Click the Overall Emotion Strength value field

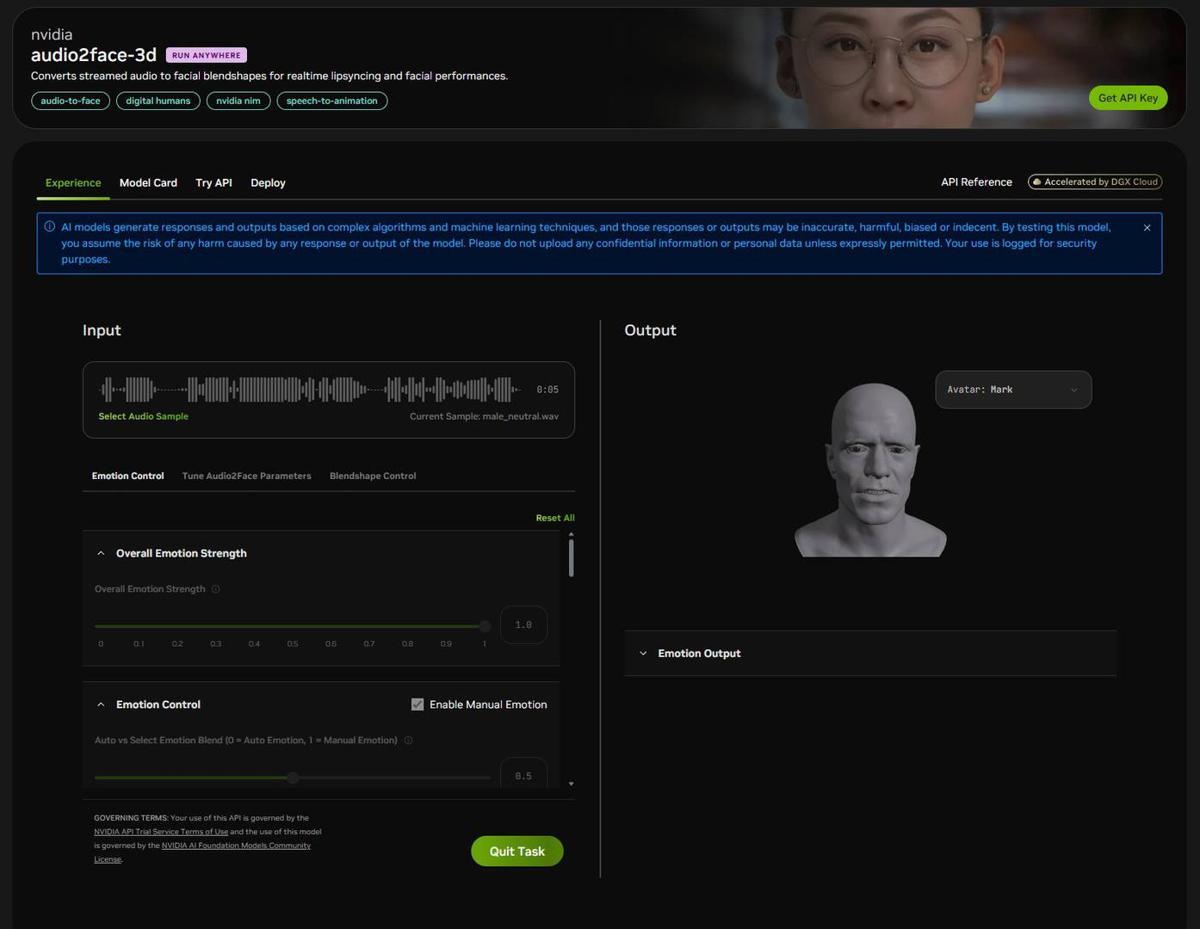[523, 625]
